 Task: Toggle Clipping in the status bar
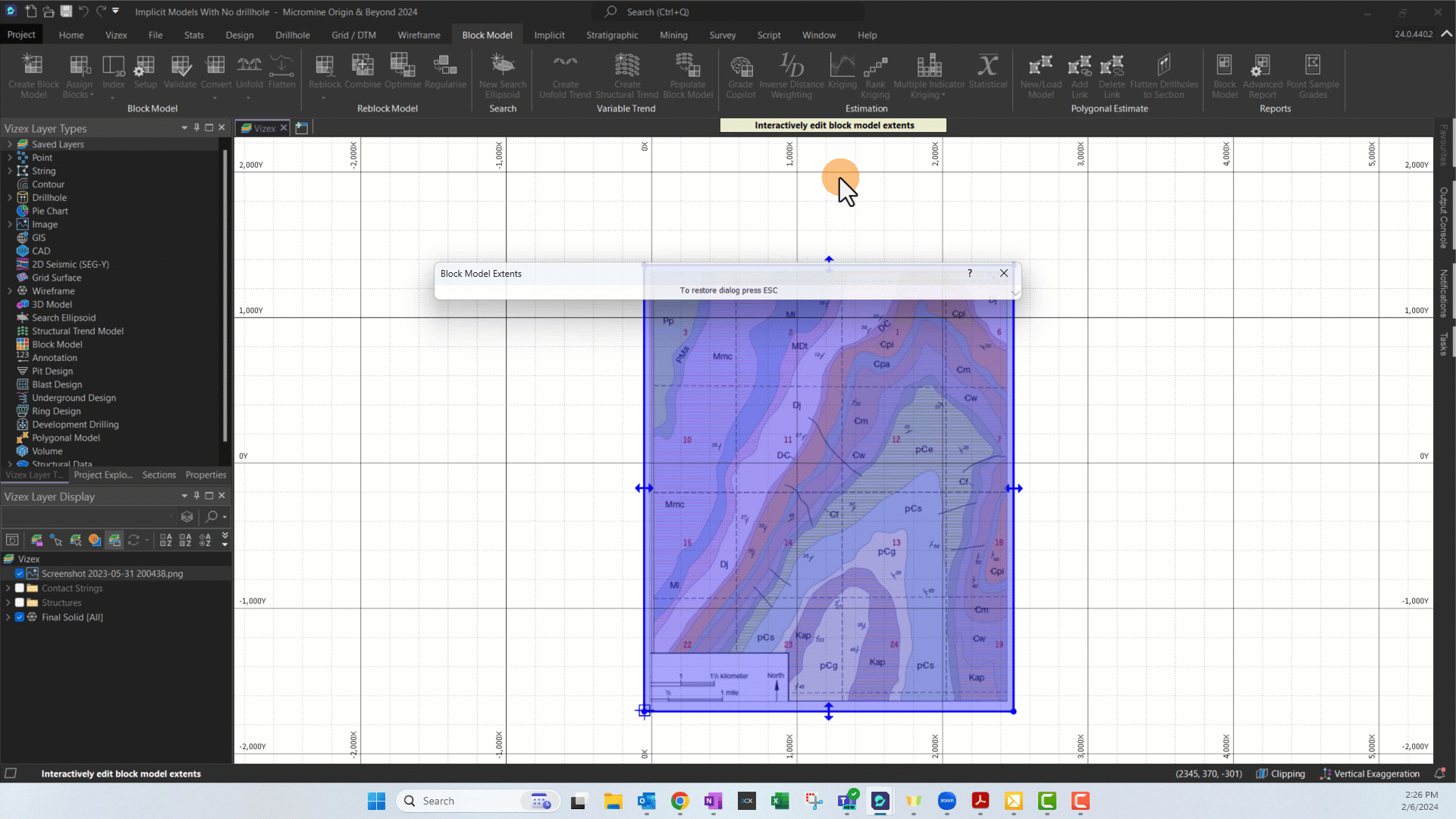[x=1281, y=773]
